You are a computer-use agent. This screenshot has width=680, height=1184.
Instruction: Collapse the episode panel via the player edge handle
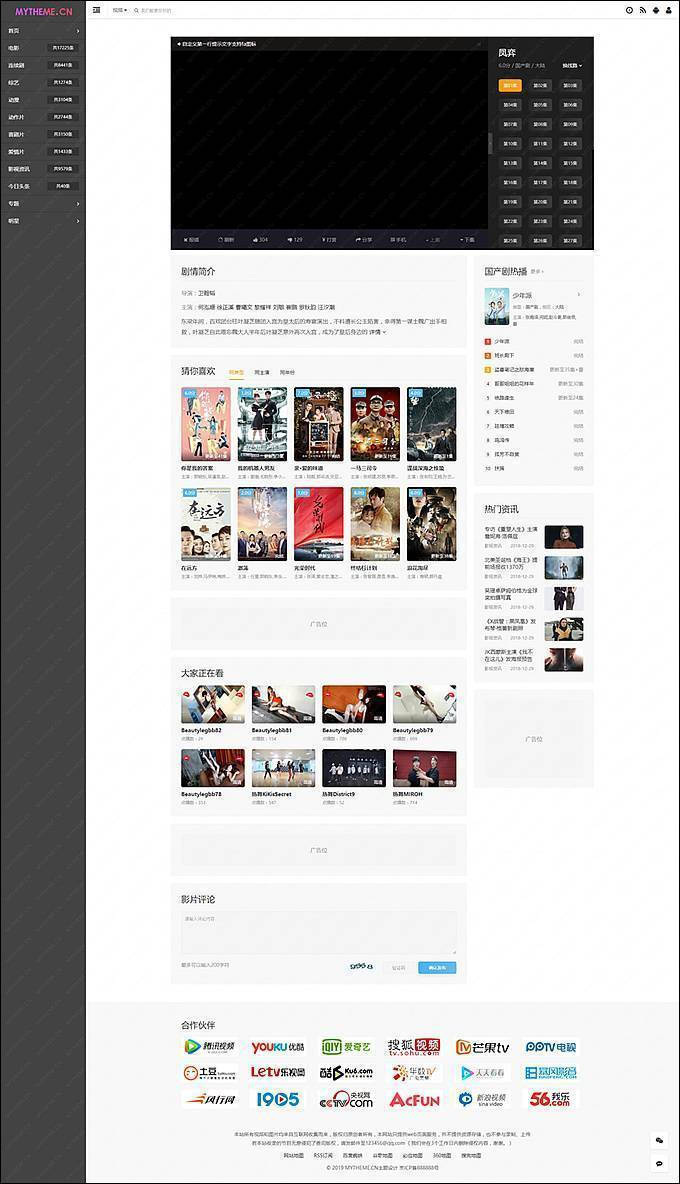pyautogui.click(x=491, y=143)
